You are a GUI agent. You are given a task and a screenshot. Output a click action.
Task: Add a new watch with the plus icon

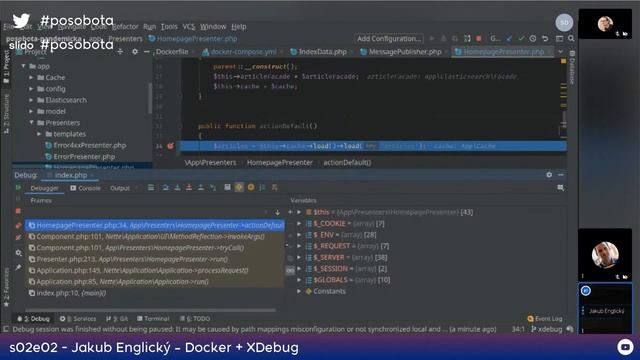coord(290,212)
